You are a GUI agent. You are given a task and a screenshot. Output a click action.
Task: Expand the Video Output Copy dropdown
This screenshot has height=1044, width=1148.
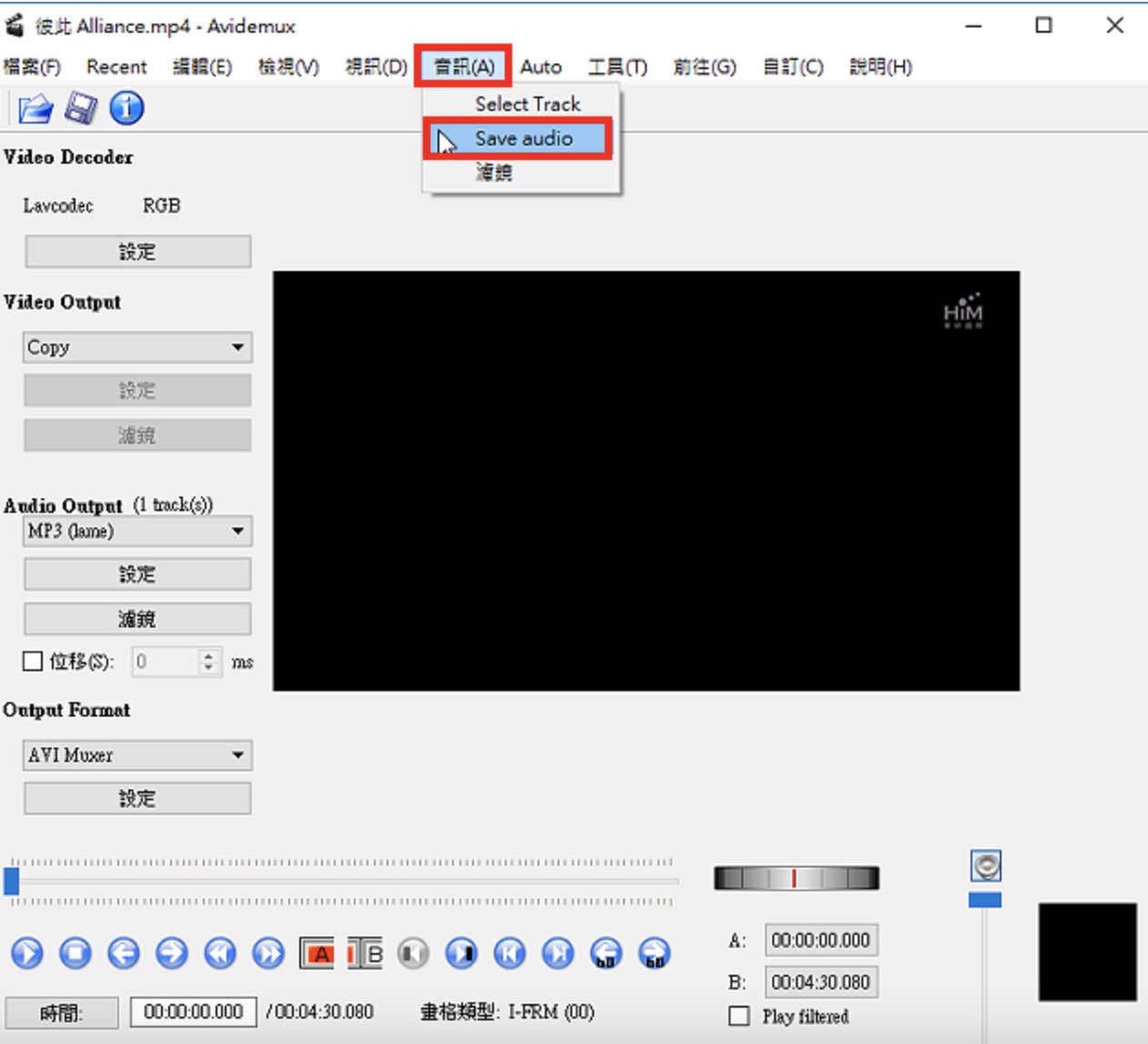(137, 347)
